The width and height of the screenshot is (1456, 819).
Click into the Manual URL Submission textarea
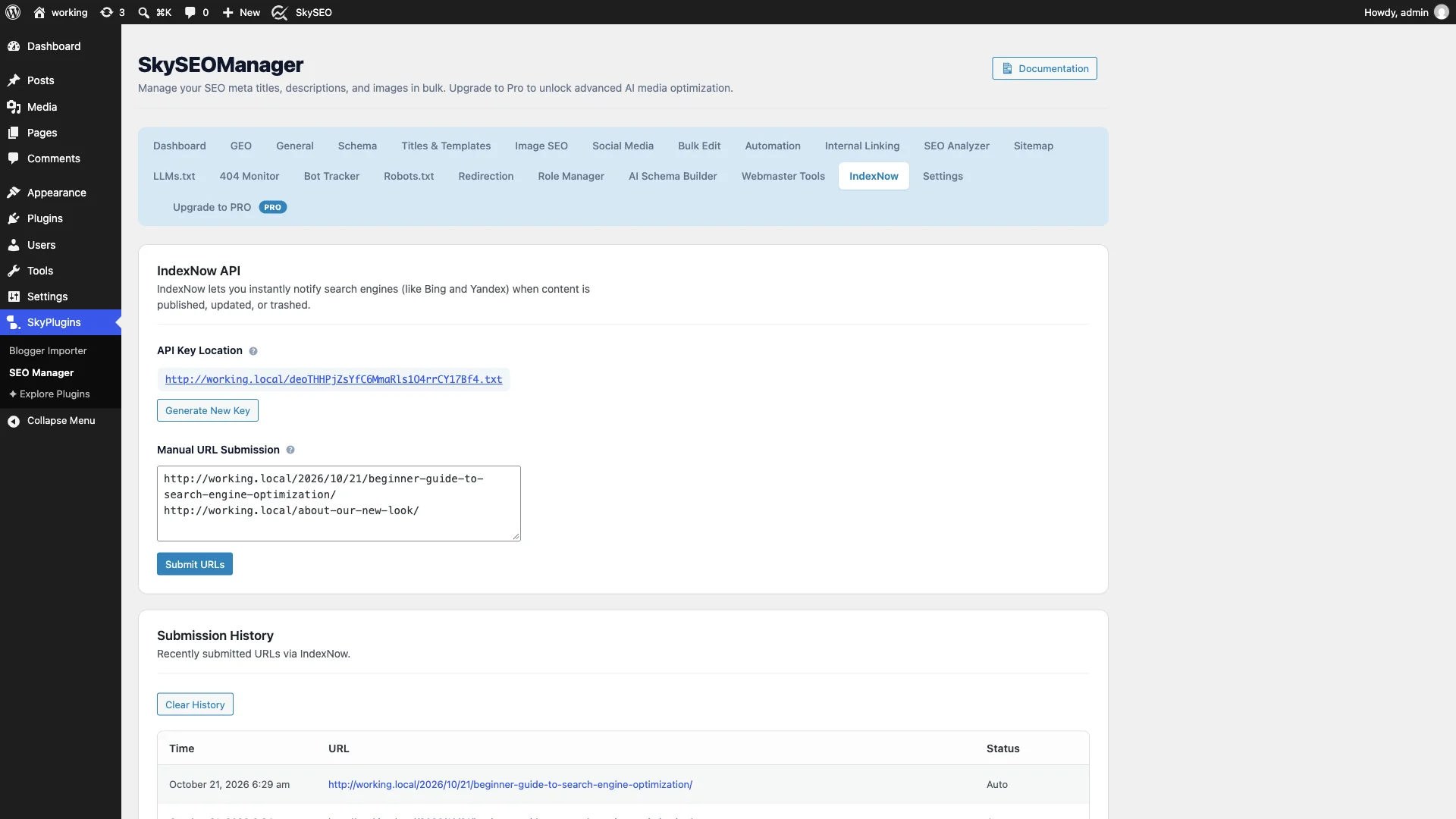tap(339, 504)
